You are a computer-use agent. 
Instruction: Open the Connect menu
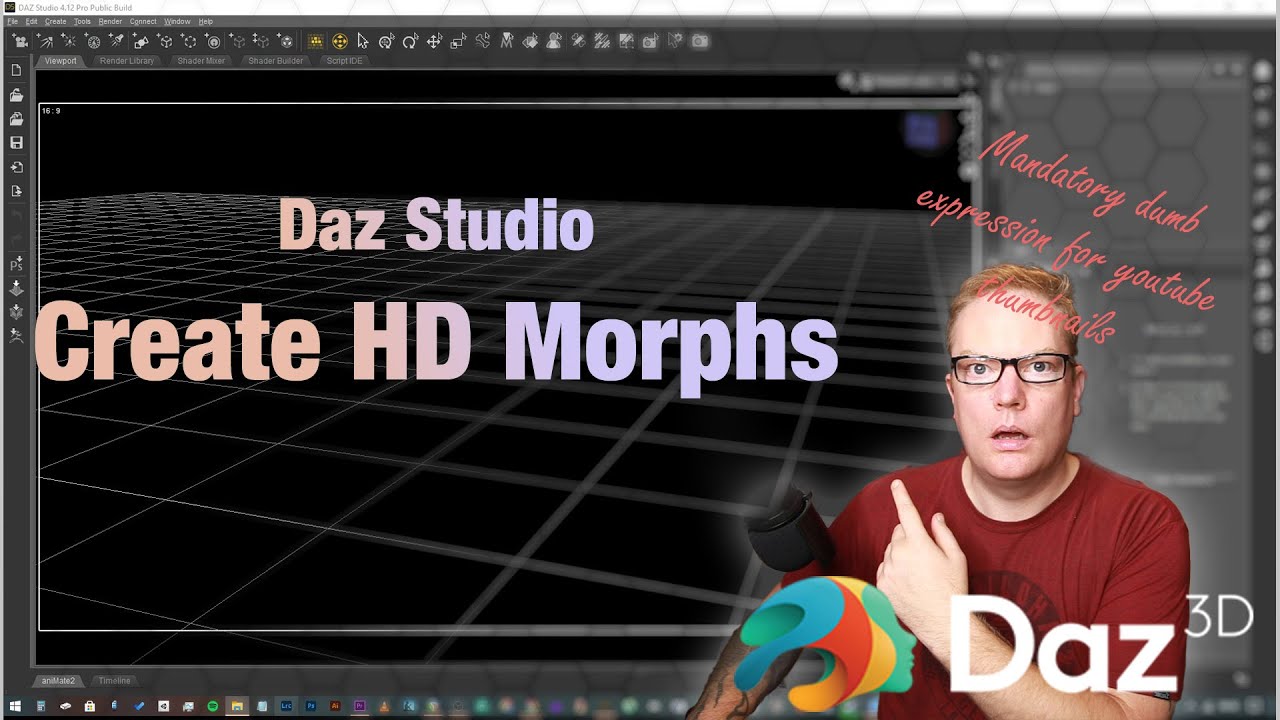click(x=143, y=21)
